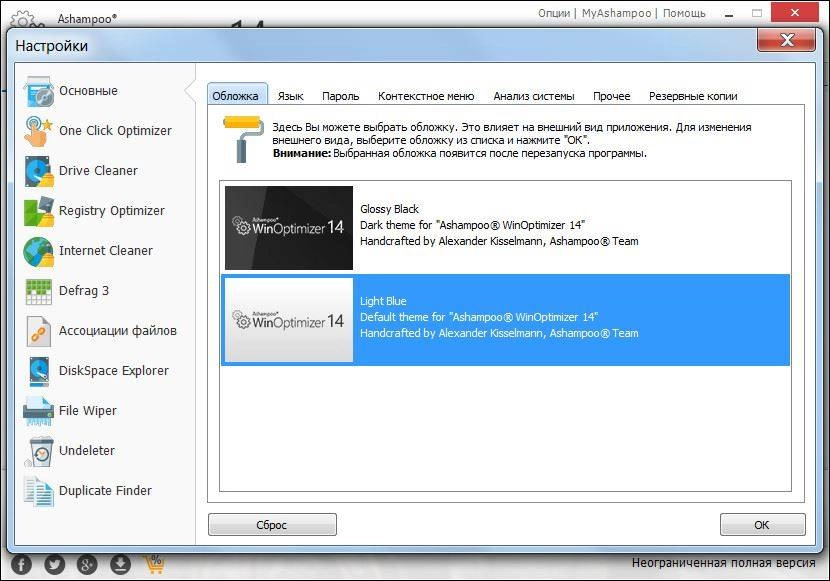Click the Duplicate Finder documents icon
Viewport: 830px width, 581px height.
[x=39, y=491]
